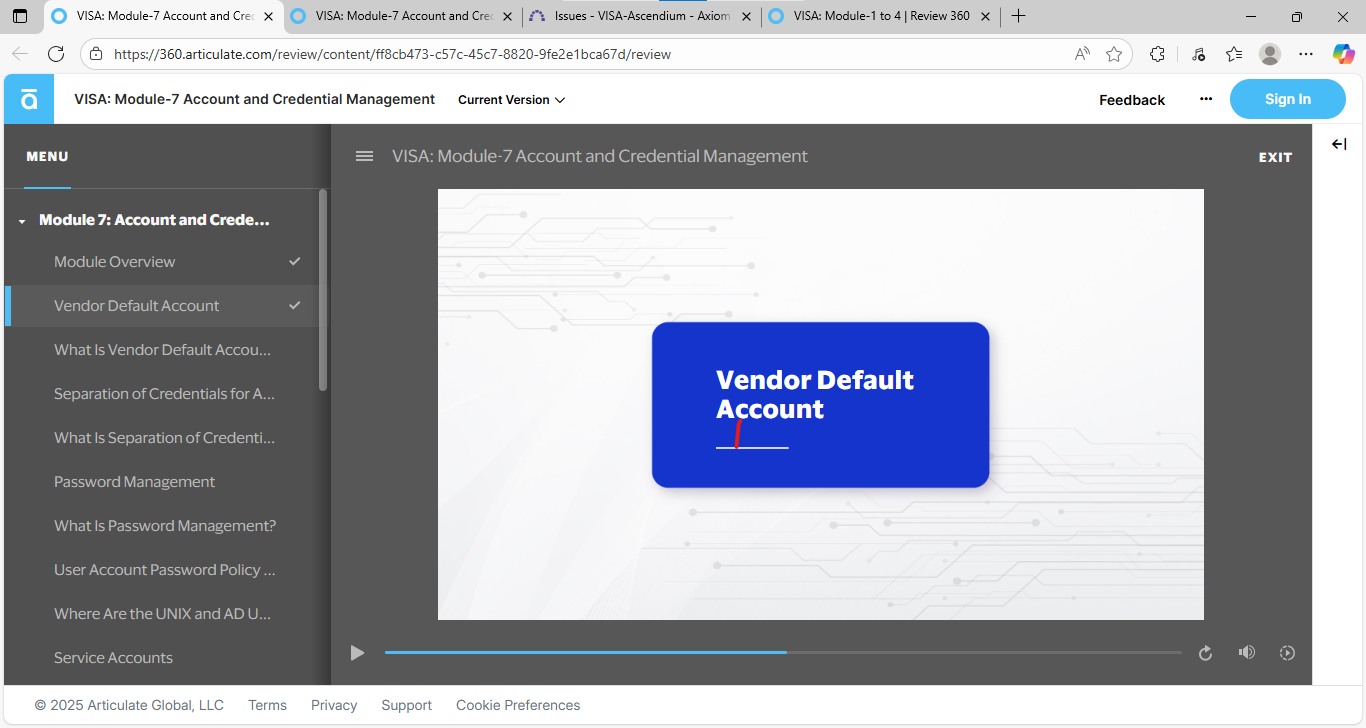This screenshot has height=728, width=1366.
Task: Click EXIT in the course player
Action: pos(1275,157)
